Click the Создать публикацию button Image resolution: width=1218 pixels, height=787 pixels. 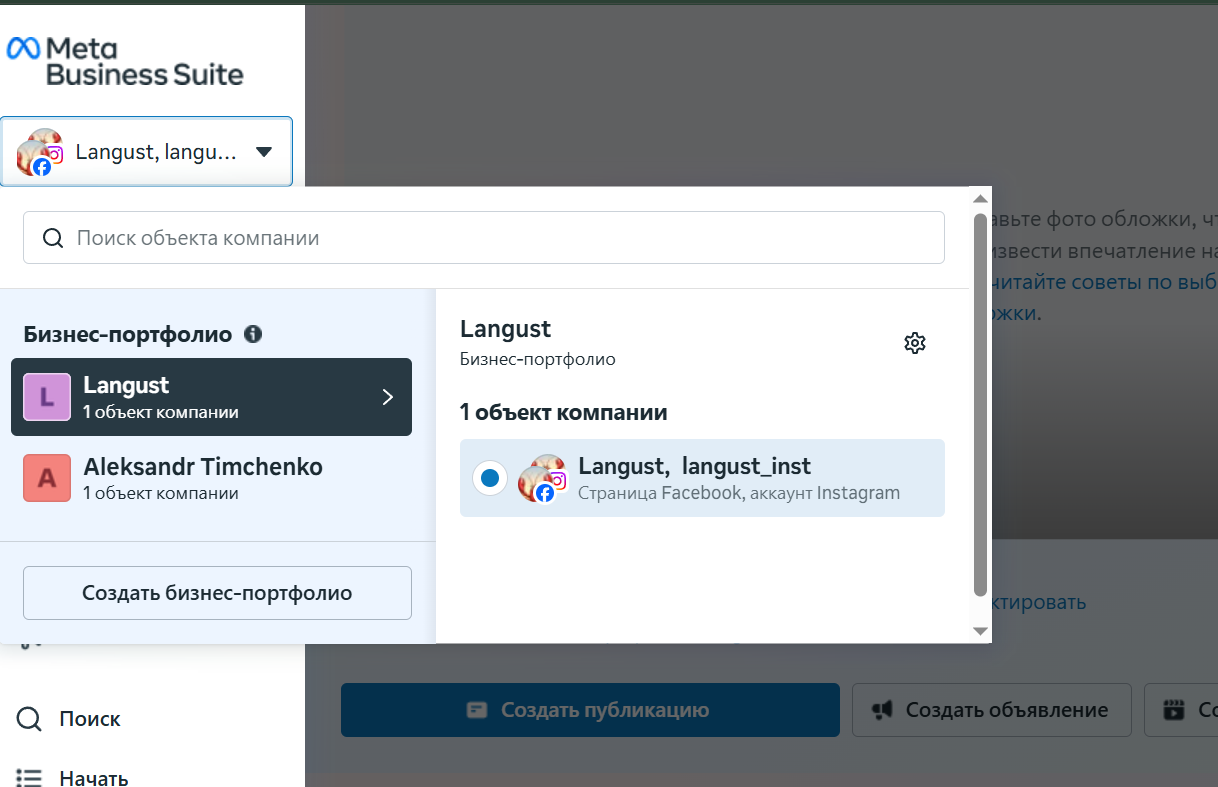click(590, 710)
